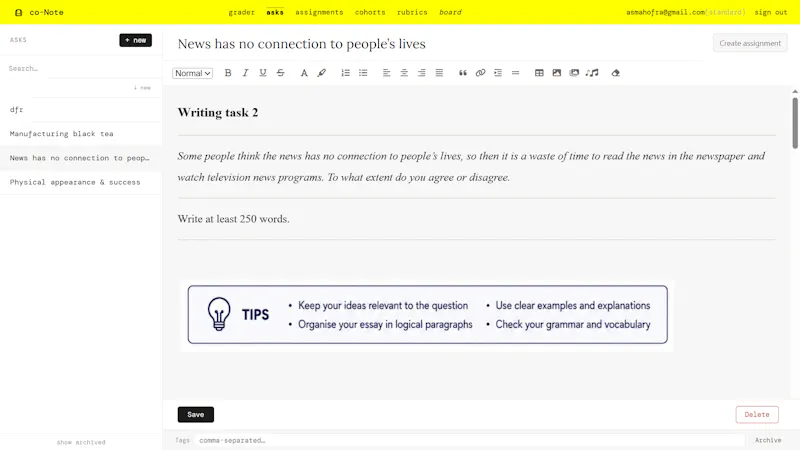The width and height of the screenshot is (800, 450).
Task: Sort the asks list by new
Action: (x=142, y=88)
